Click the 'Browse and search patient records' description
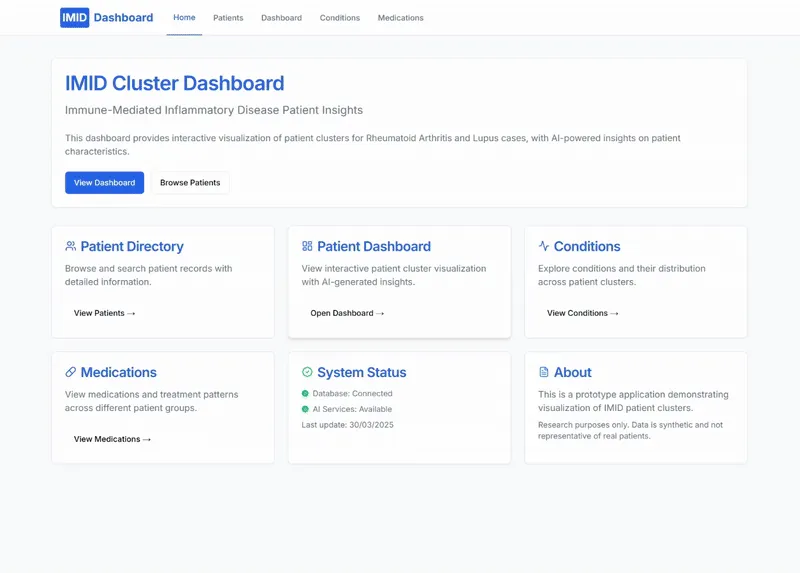The height and width of the screenshot is (573, 800). coord(148,275)
